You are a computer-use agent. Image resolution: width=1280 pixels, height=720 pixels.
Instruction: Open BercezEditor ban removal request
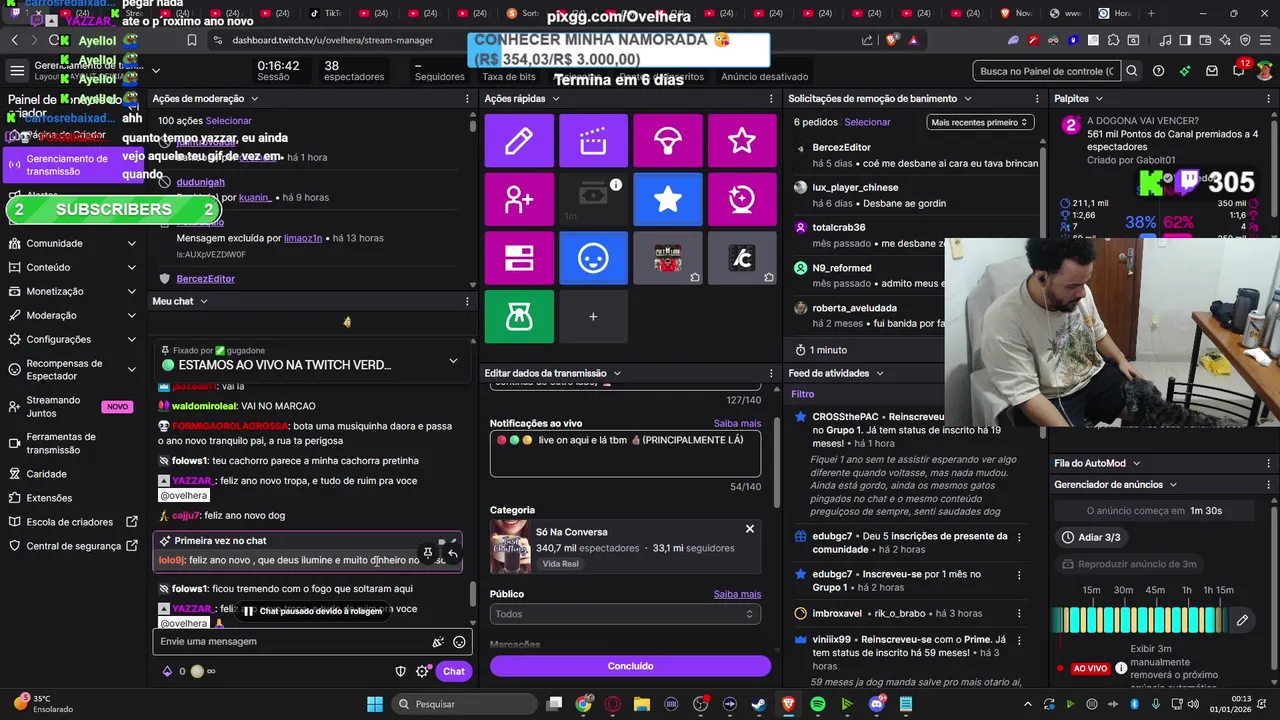[x=915, y=155]
